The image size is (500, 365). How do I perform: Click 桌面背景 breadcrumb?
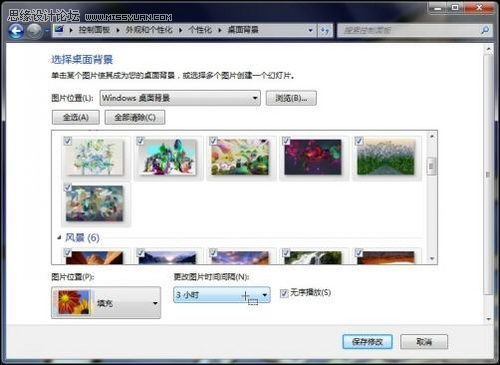point(243,30)
